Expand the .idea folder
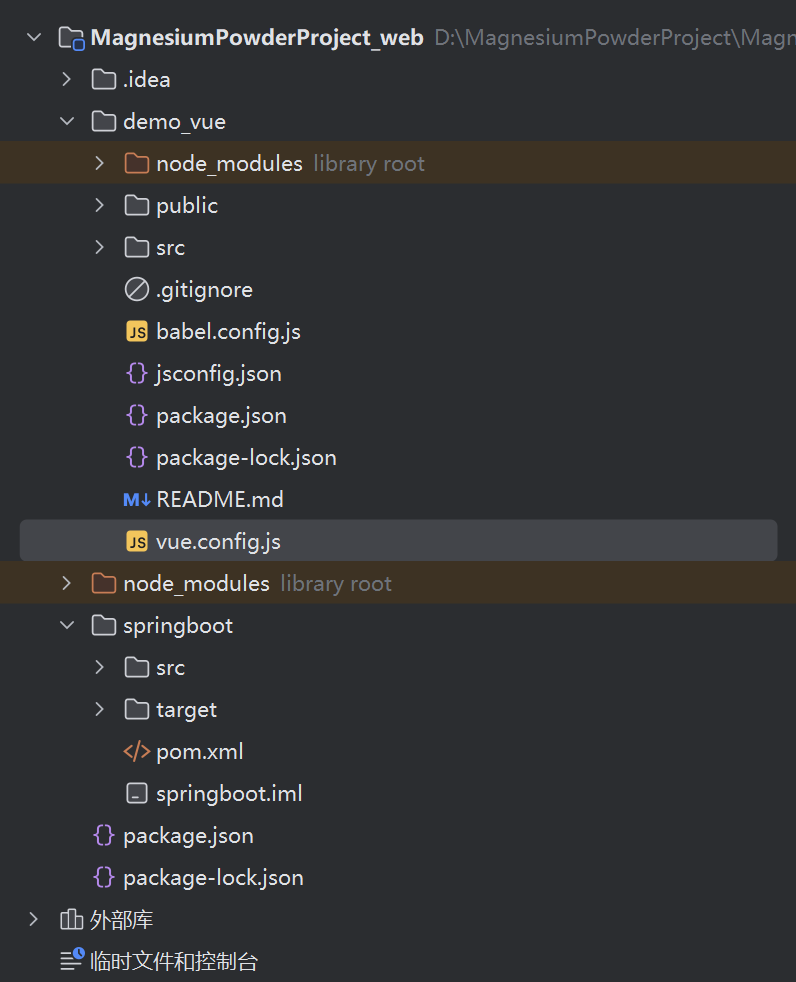This screenshot has width=796, height=982. tap(67, 80)
